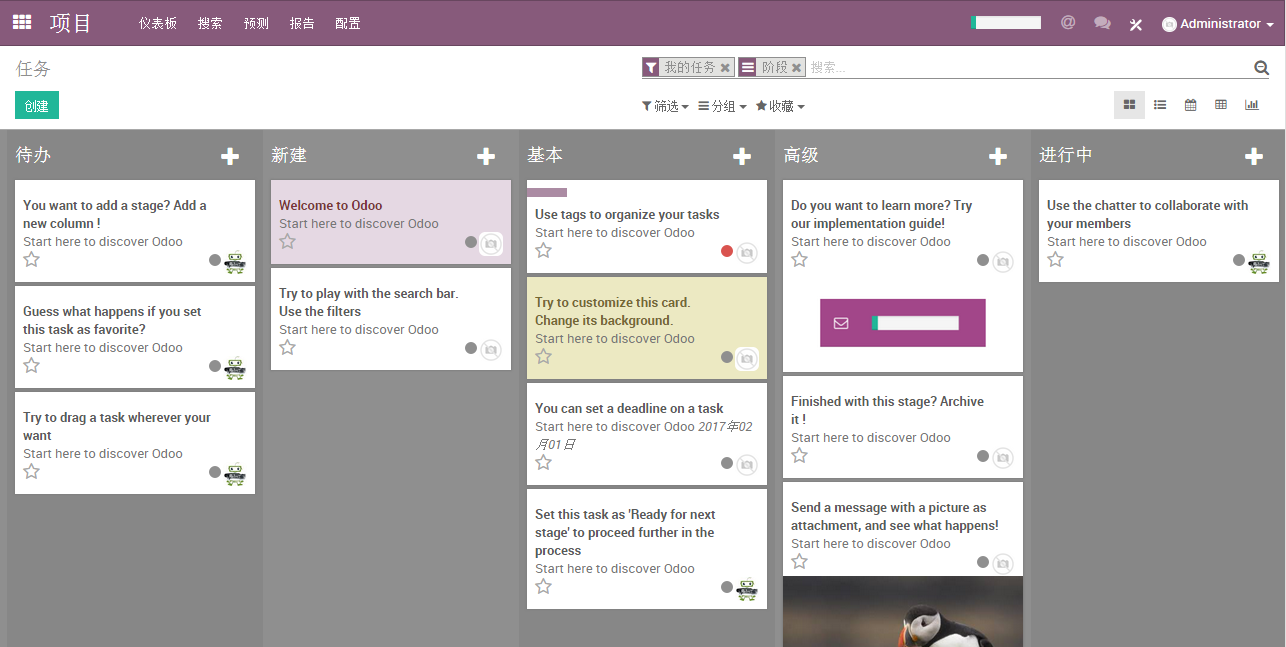1286x647 pixels.
Task: Open state dropdown on 'Send a message' card
Action: (983, 562)
